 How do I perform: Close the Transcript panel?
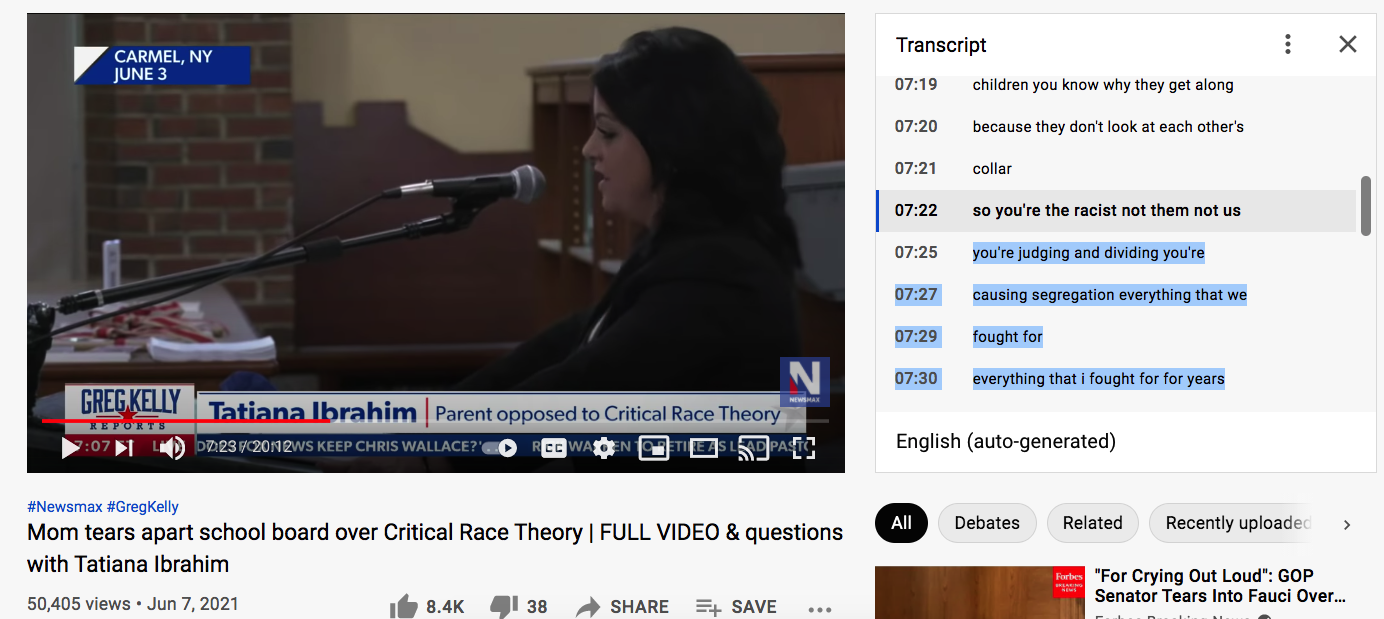point(1348,44)
